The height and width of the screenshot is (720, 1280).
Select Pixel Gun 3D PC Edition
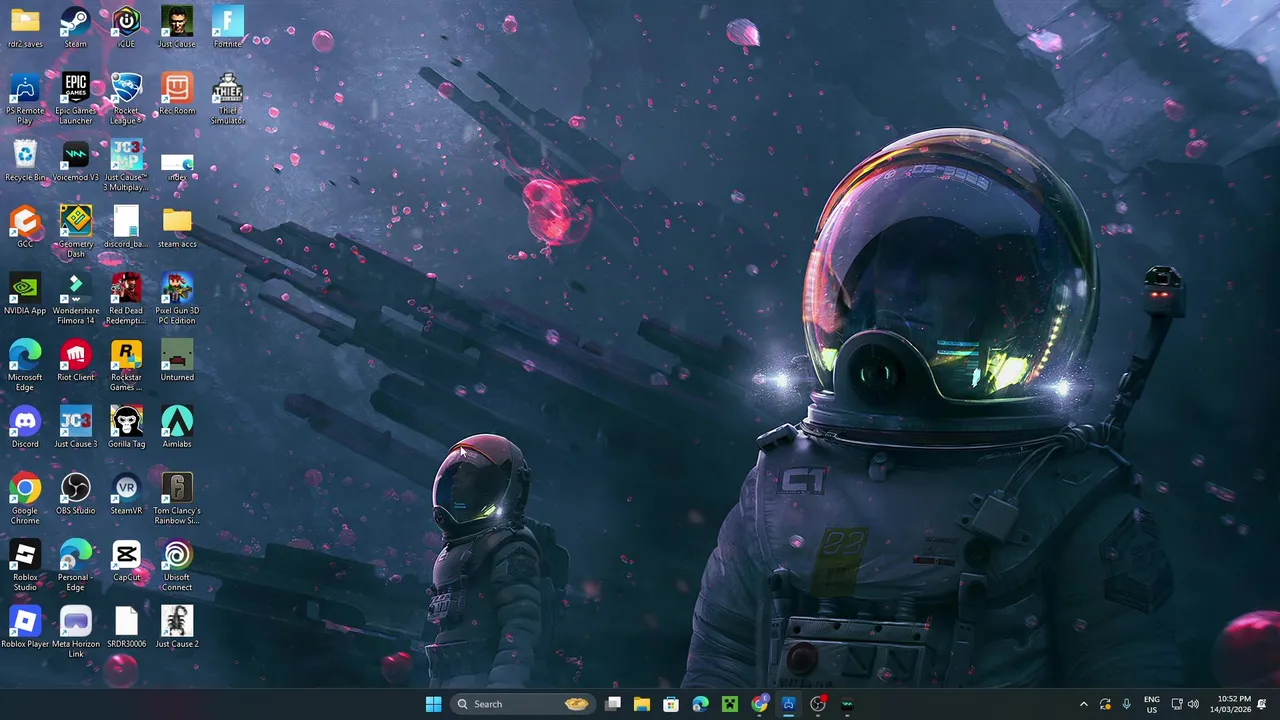tap(177, 299)
